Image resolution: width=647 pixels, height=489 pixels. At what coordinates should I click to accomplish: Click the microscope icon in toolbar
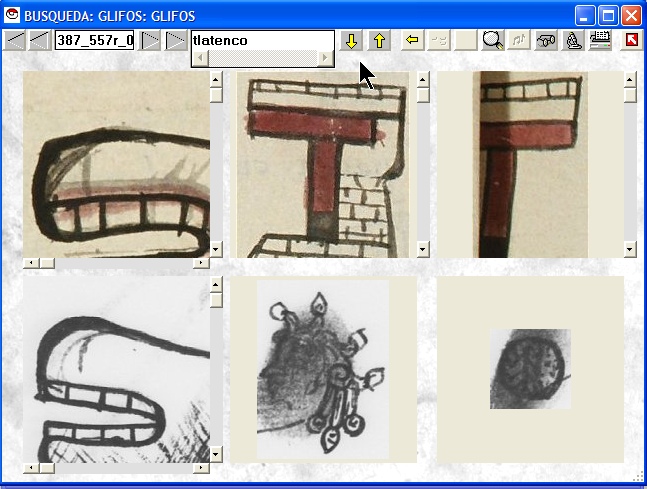[573, 41]
